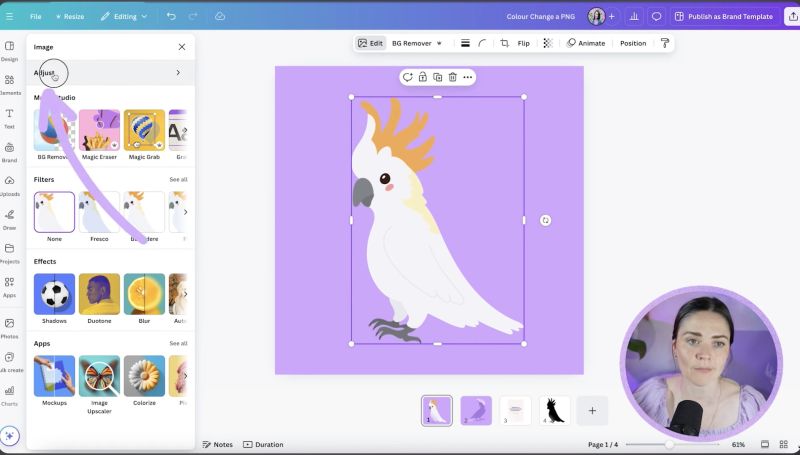Click See all next to Apps
This screenshot has height=455, width=800.
[x=178, y=343]
